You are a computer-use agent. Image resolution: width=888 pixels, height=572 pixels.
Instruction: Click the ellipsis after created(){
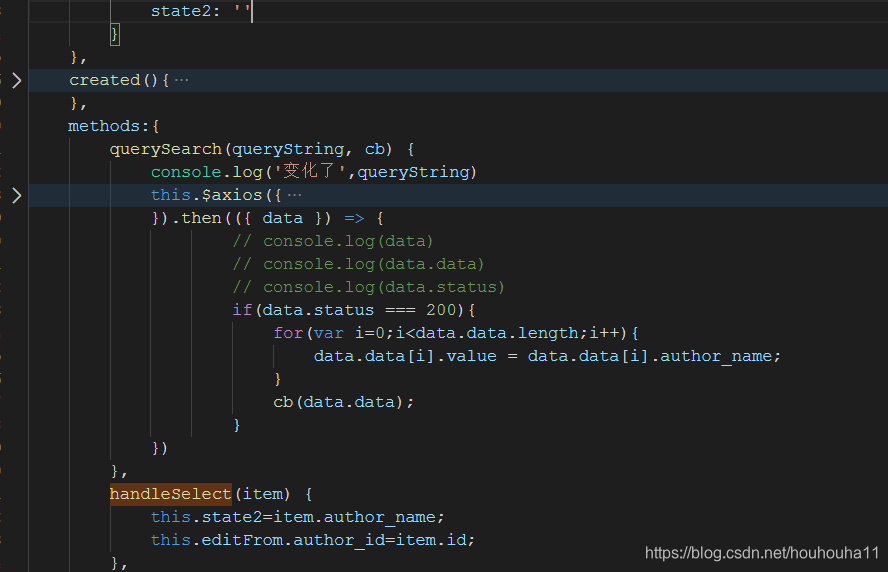click(x=181, y=80)
